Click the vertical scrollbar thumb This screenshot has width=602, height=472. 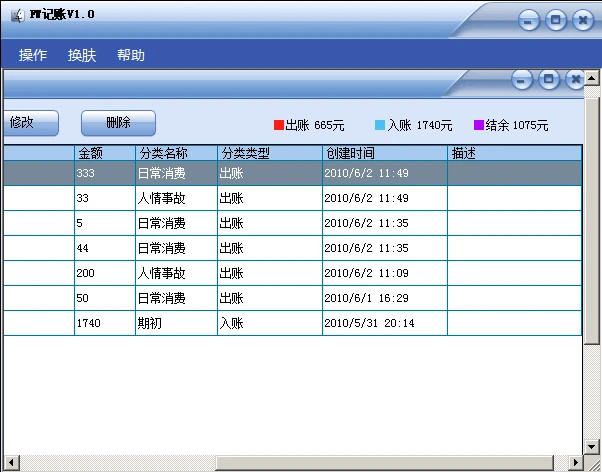click(592, 221)
